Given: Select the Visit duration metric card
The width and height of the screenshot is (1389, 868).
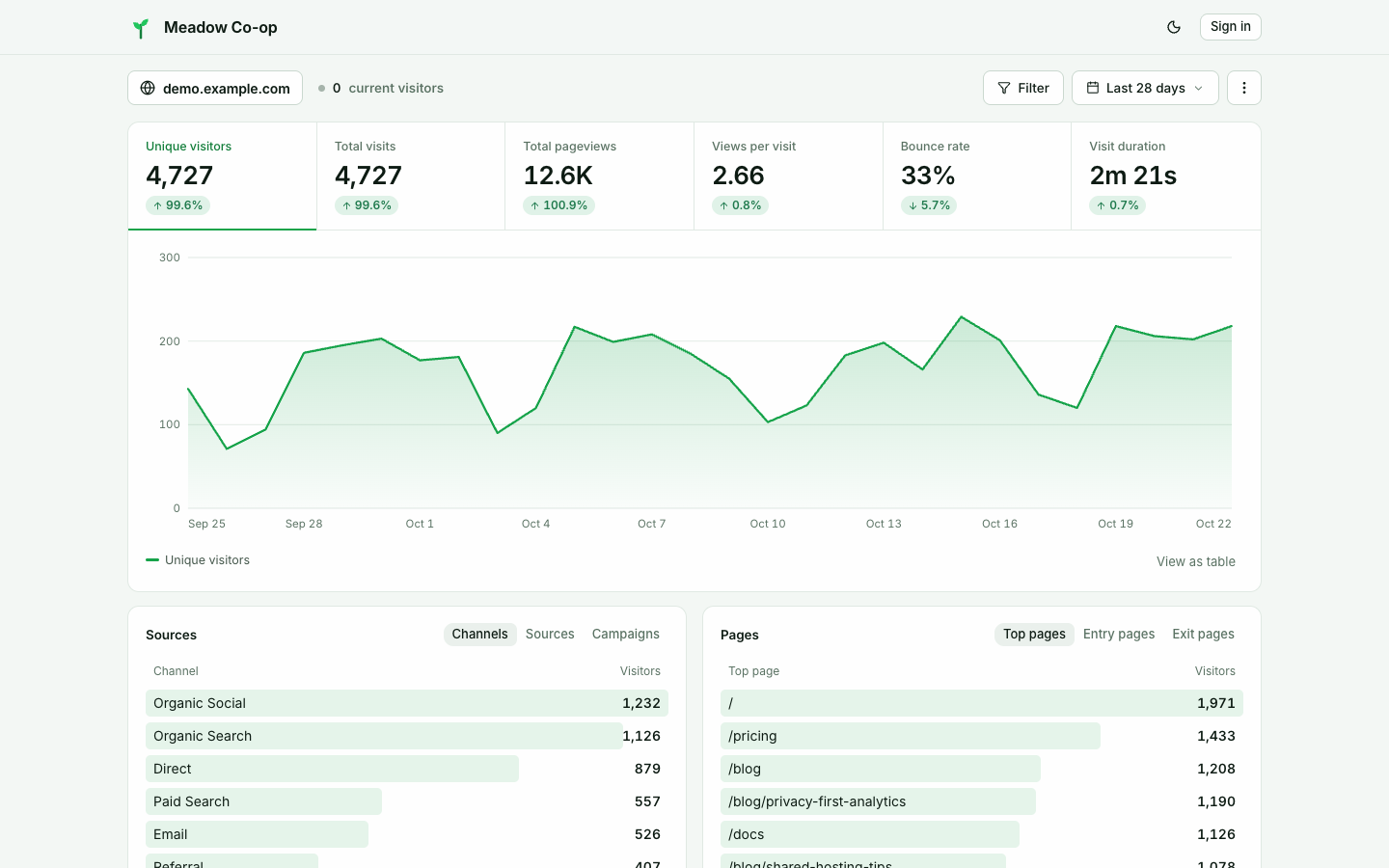Looking at the screenshot, I should click(1166, 176).
